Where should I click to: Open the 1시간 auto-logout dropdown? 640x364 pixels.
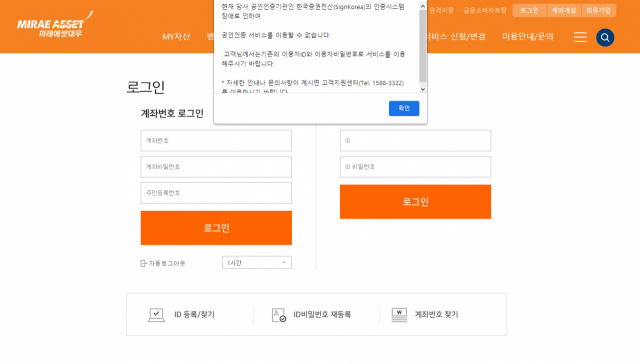click(257, 262)
